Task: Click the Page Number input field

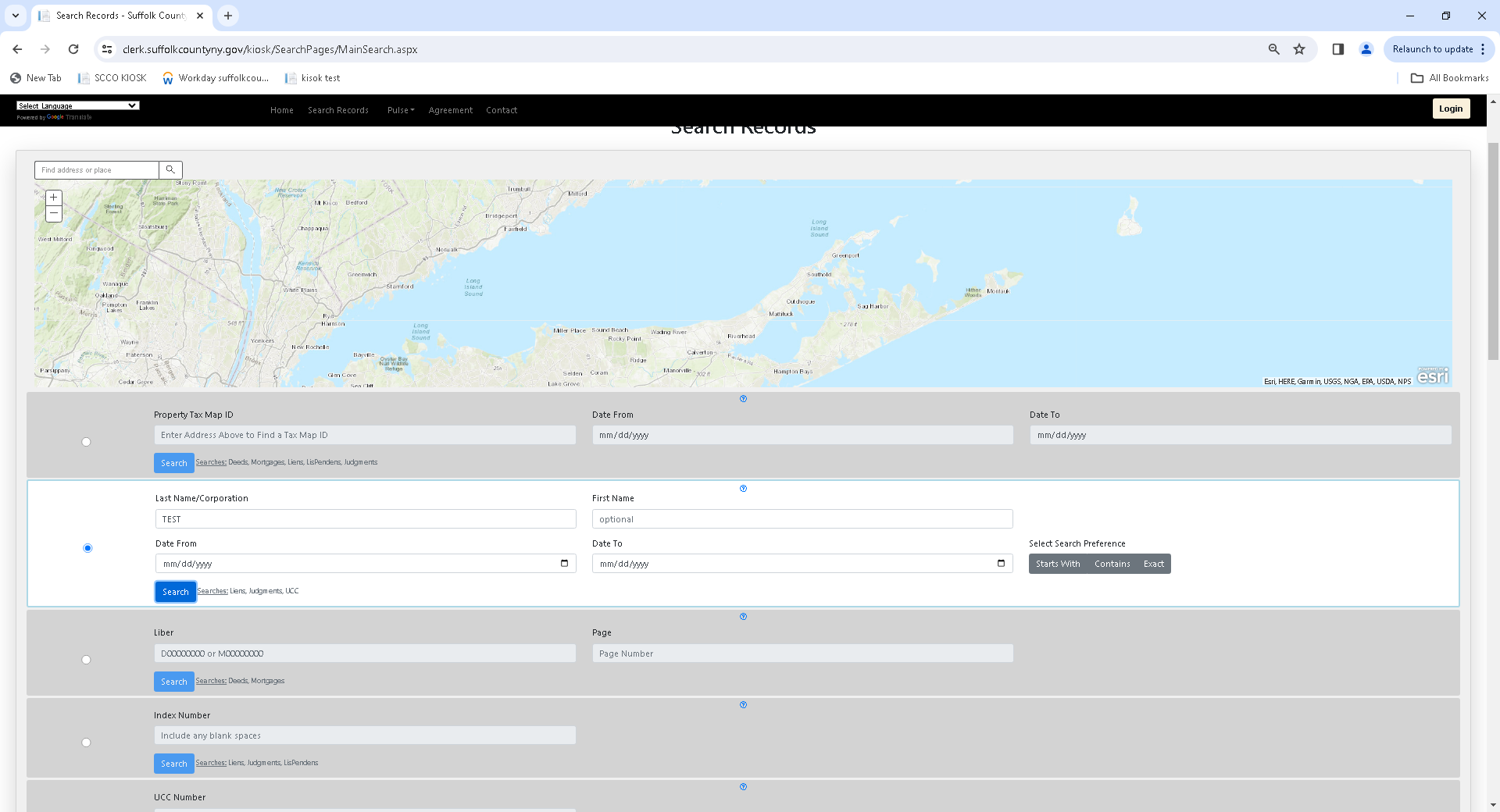Action: pyautogui.click(x=802, y=654)
